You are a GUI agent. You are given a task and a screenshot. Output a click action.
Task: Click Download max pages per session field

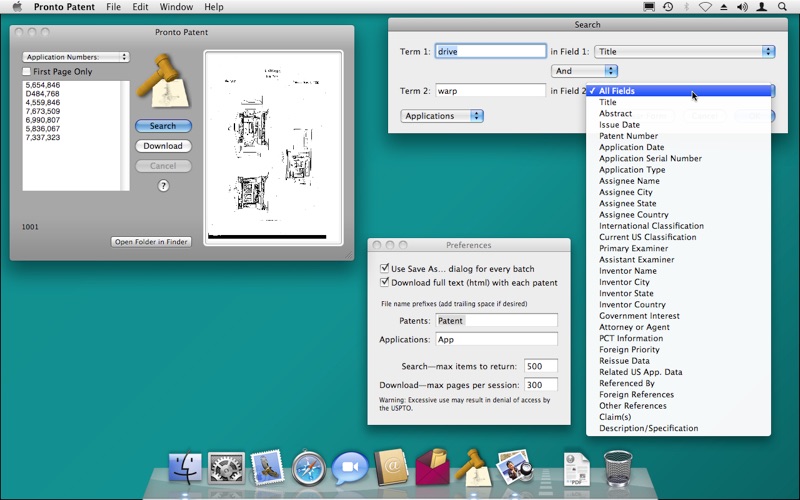coord(541,385)
